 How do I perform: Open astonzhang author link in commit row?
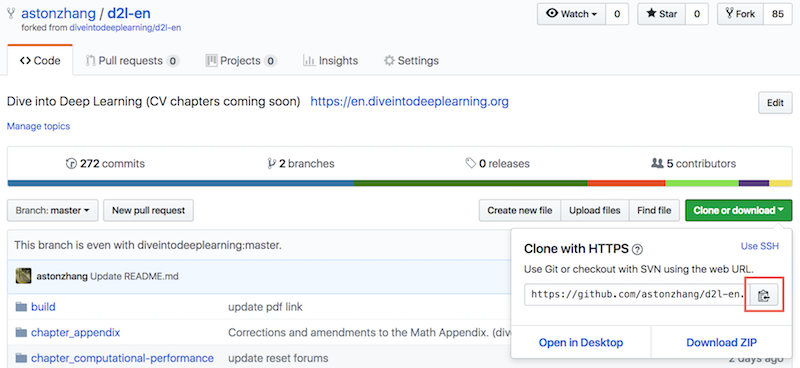[62, 276]
